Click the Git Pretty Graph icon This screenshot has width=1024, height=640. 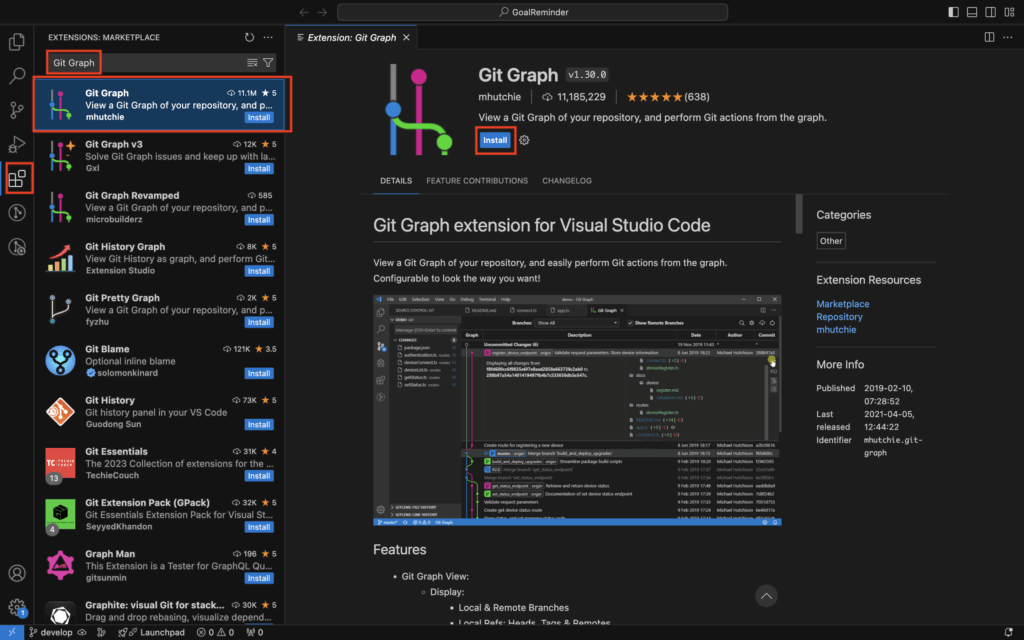tap(60, 310)
